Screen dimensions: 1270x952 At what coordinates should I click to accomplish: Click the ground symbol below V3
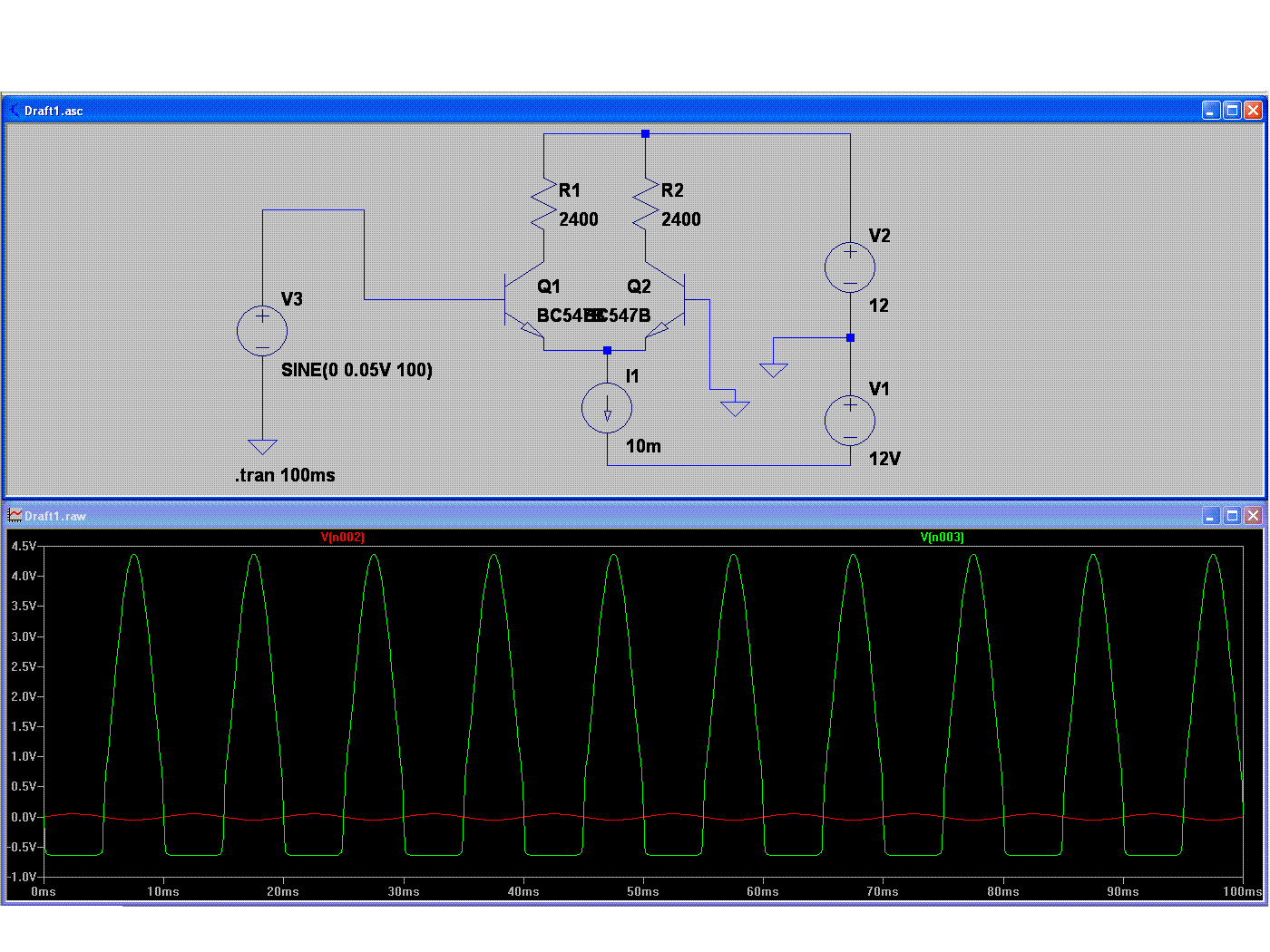pos(262,447)
